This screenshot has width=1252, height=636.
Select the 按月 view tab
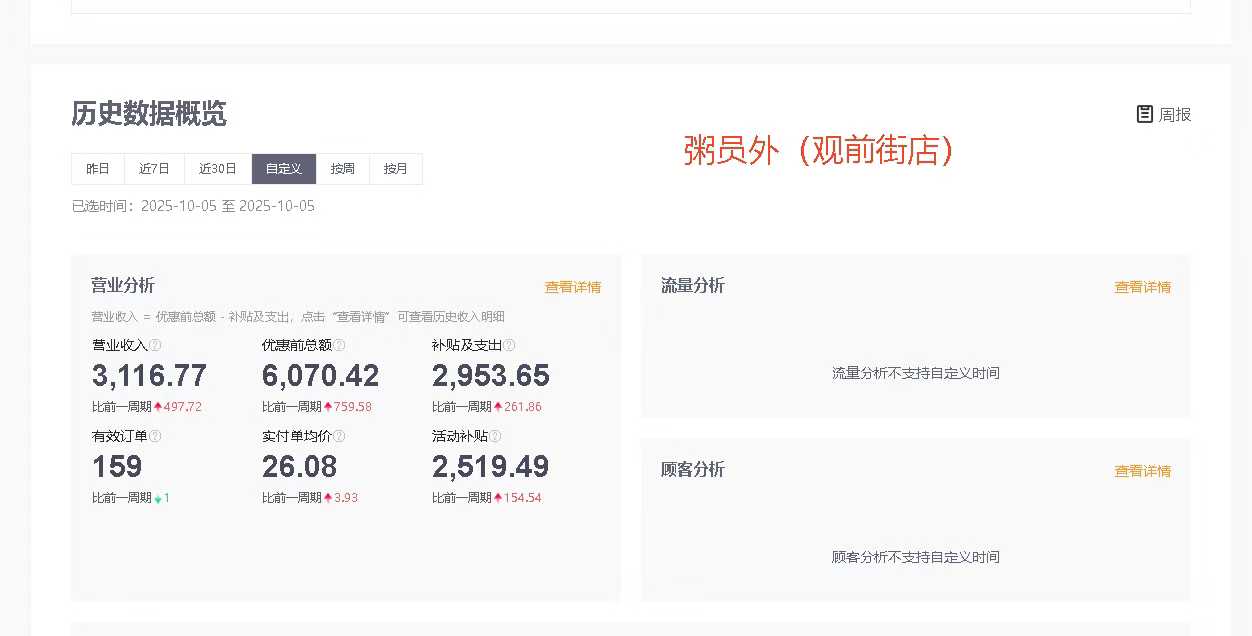point(396,169)
